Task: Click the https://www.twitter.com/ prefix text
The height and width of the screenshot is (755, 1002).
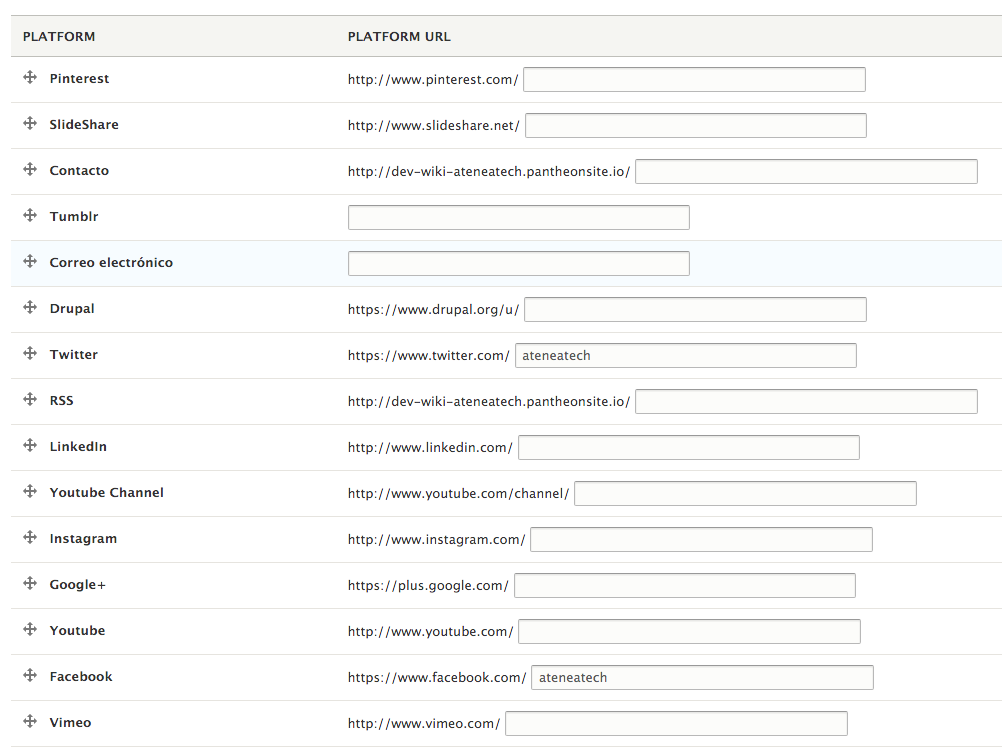Action: click(x=429, y=355)
